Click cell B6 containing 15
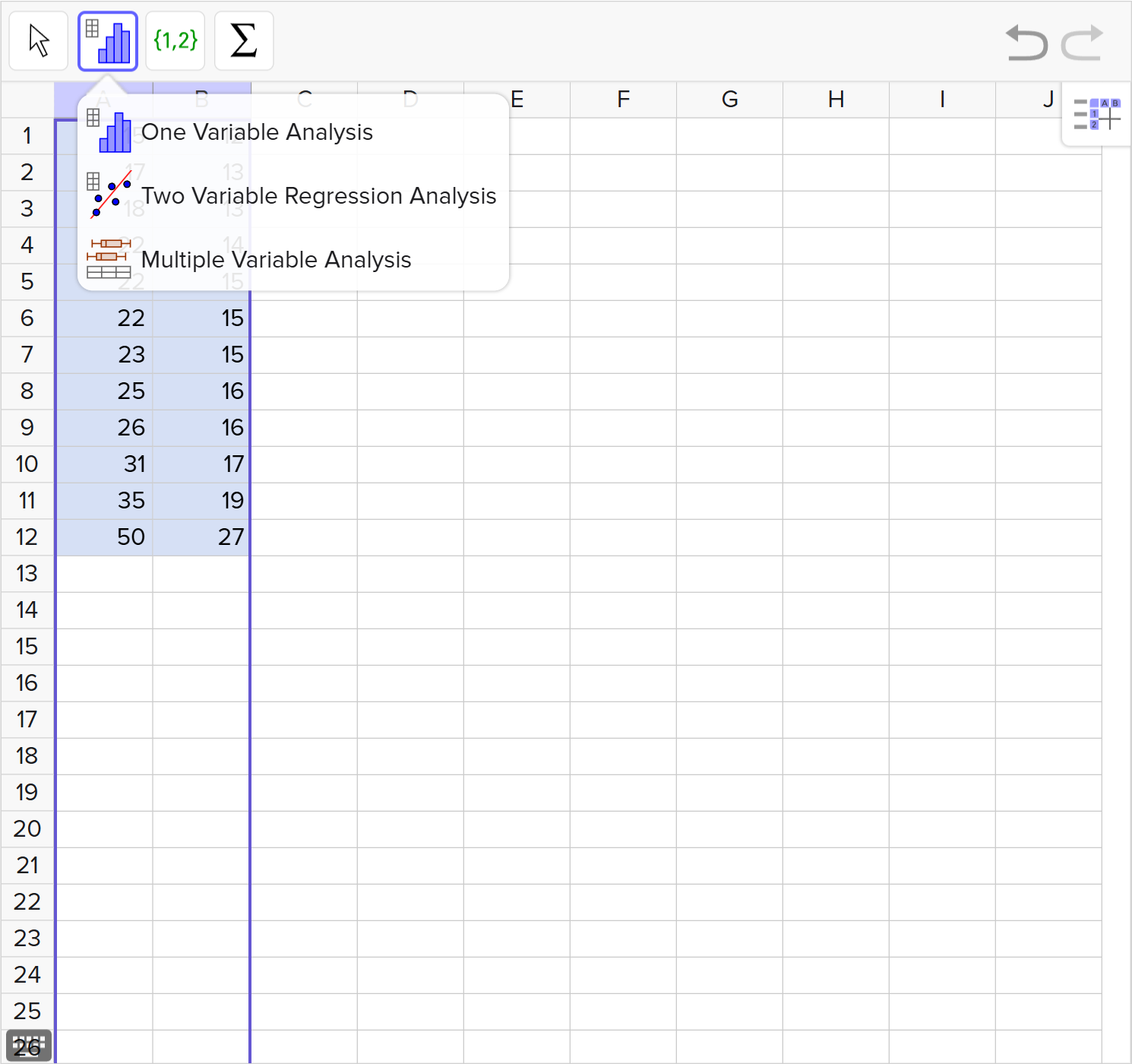Screen dimensions: 1132x1064 (x=202, y=318)
